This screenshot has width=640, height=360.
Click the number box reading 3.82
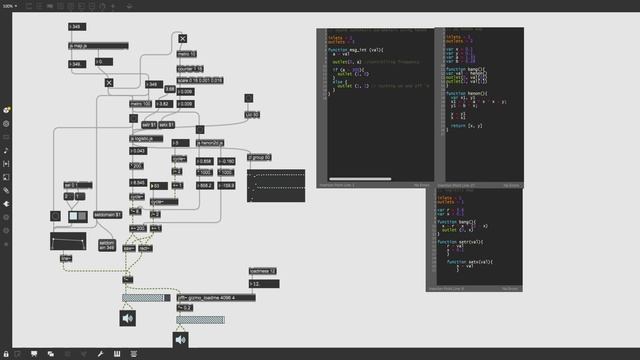tap(164, 104)
